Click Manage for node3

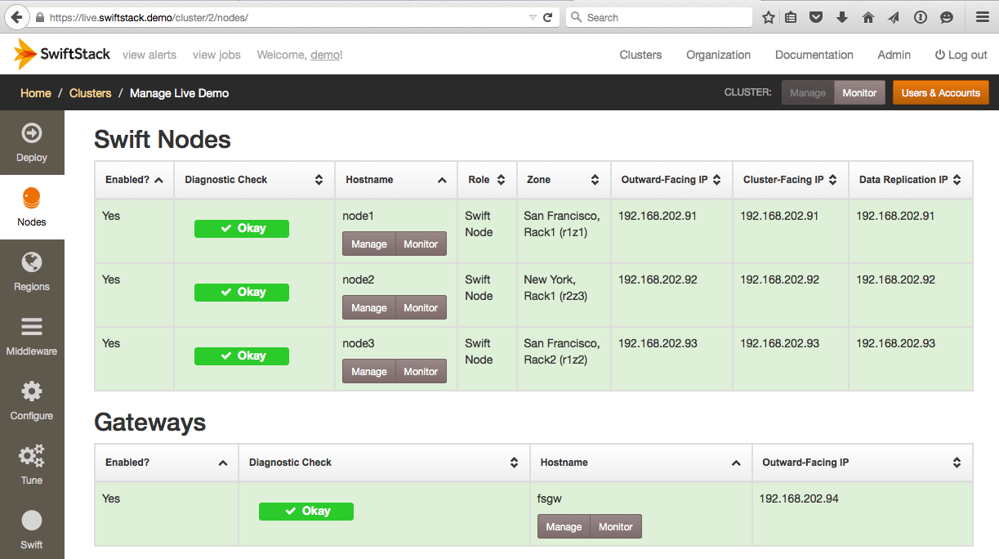point(369,371)
